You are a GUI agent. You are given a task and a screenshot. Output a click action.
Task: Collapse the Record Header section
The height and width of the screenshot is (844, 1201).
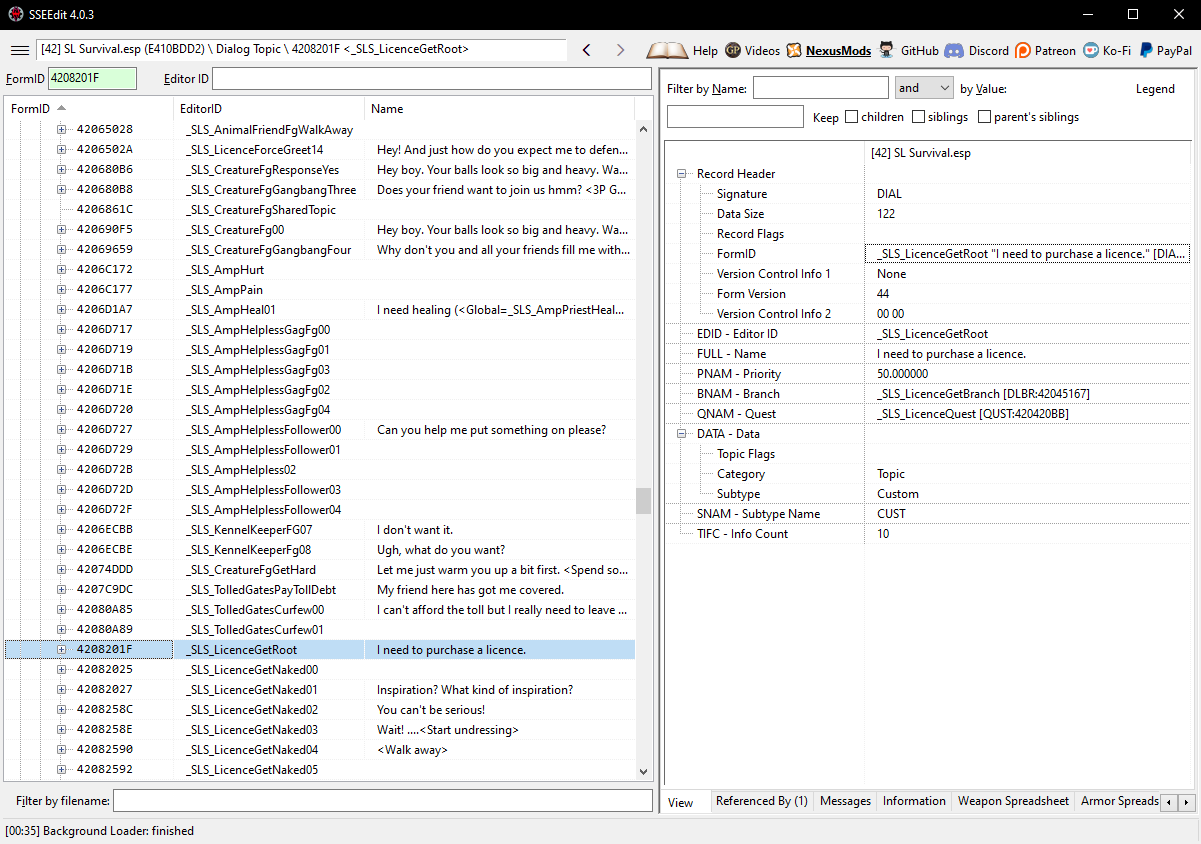(x=683, y=174)
